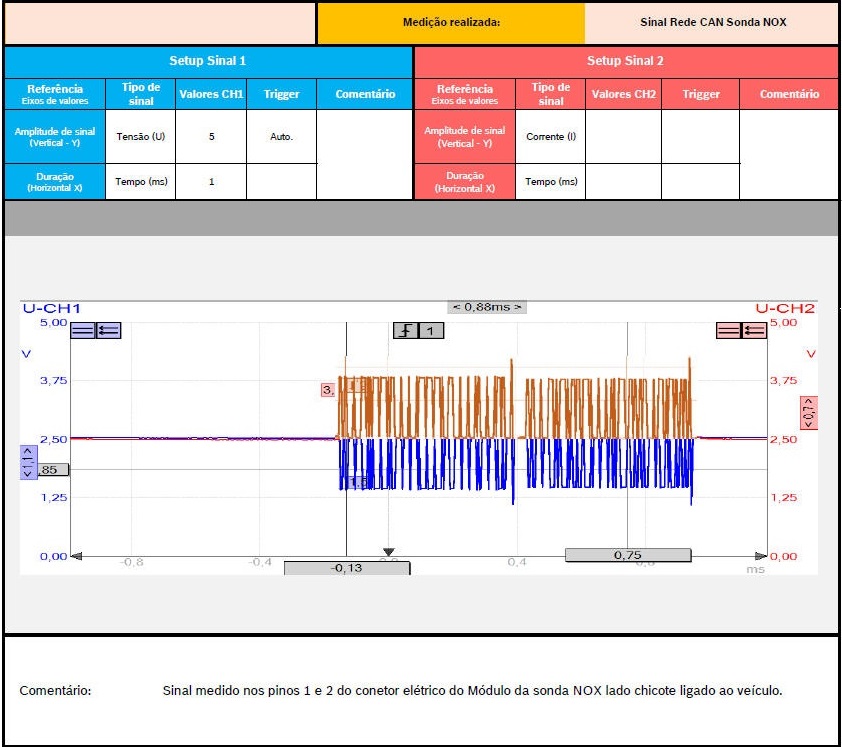This screenshot has width=842, height=750.
Task: Click the trigger channel number 1 box
Action: coord(430,330)
